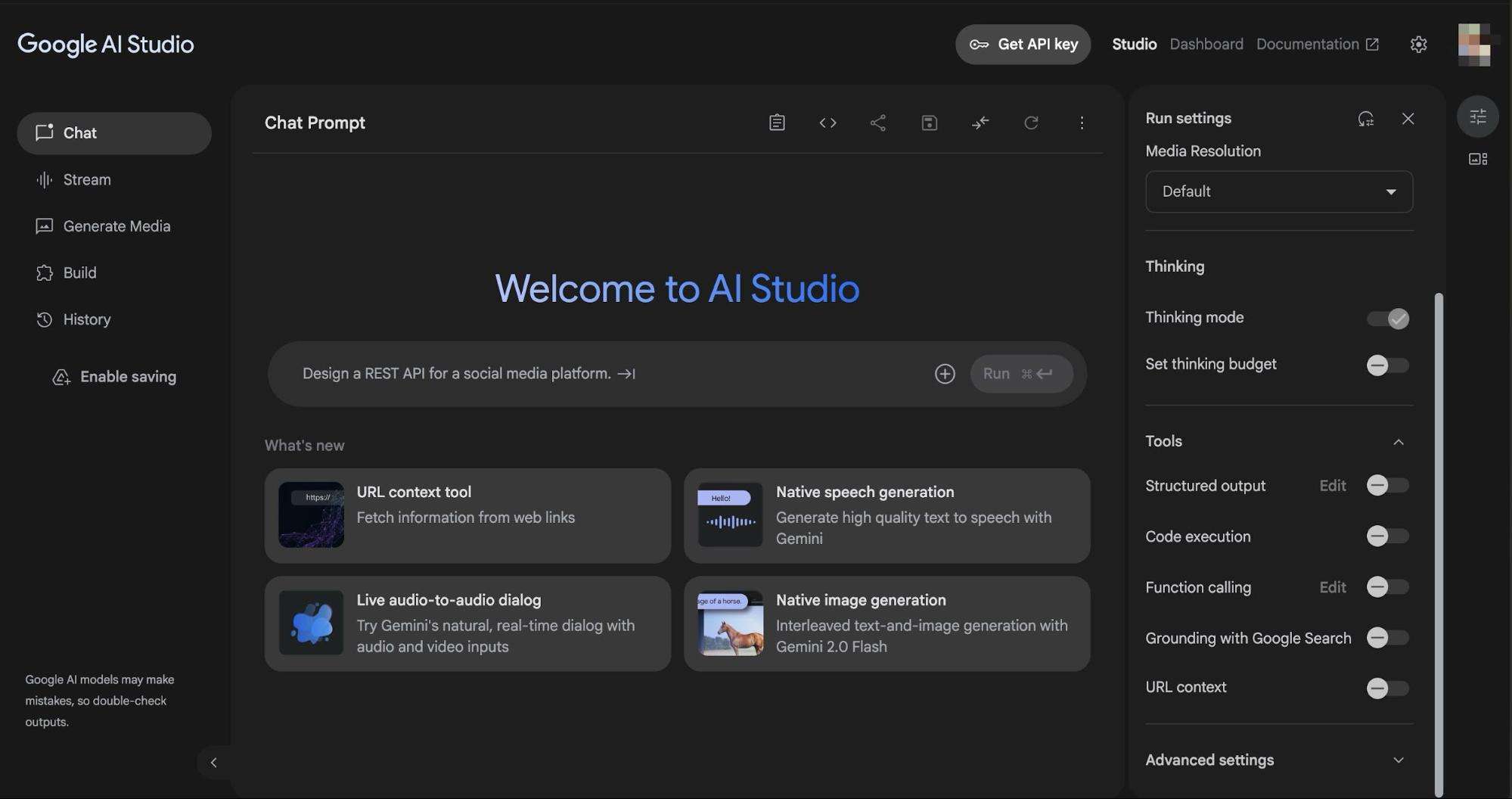This screenshot has height=799, width=1512.
Task: Click the tab arrow after prompt suggestion
Action: coord(626,374)
